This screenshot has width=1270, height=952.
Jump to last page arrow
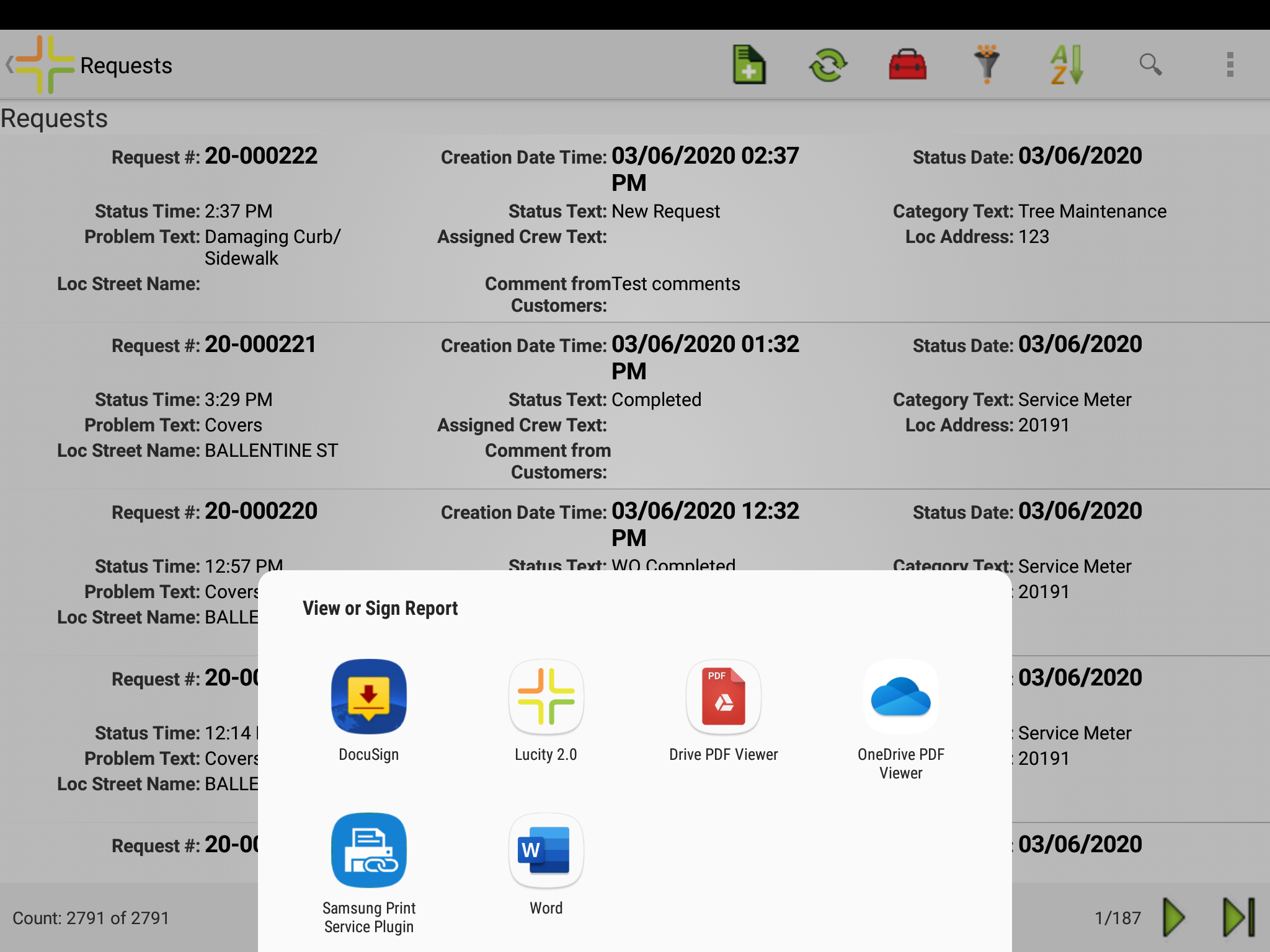[x=1238, y=917]
